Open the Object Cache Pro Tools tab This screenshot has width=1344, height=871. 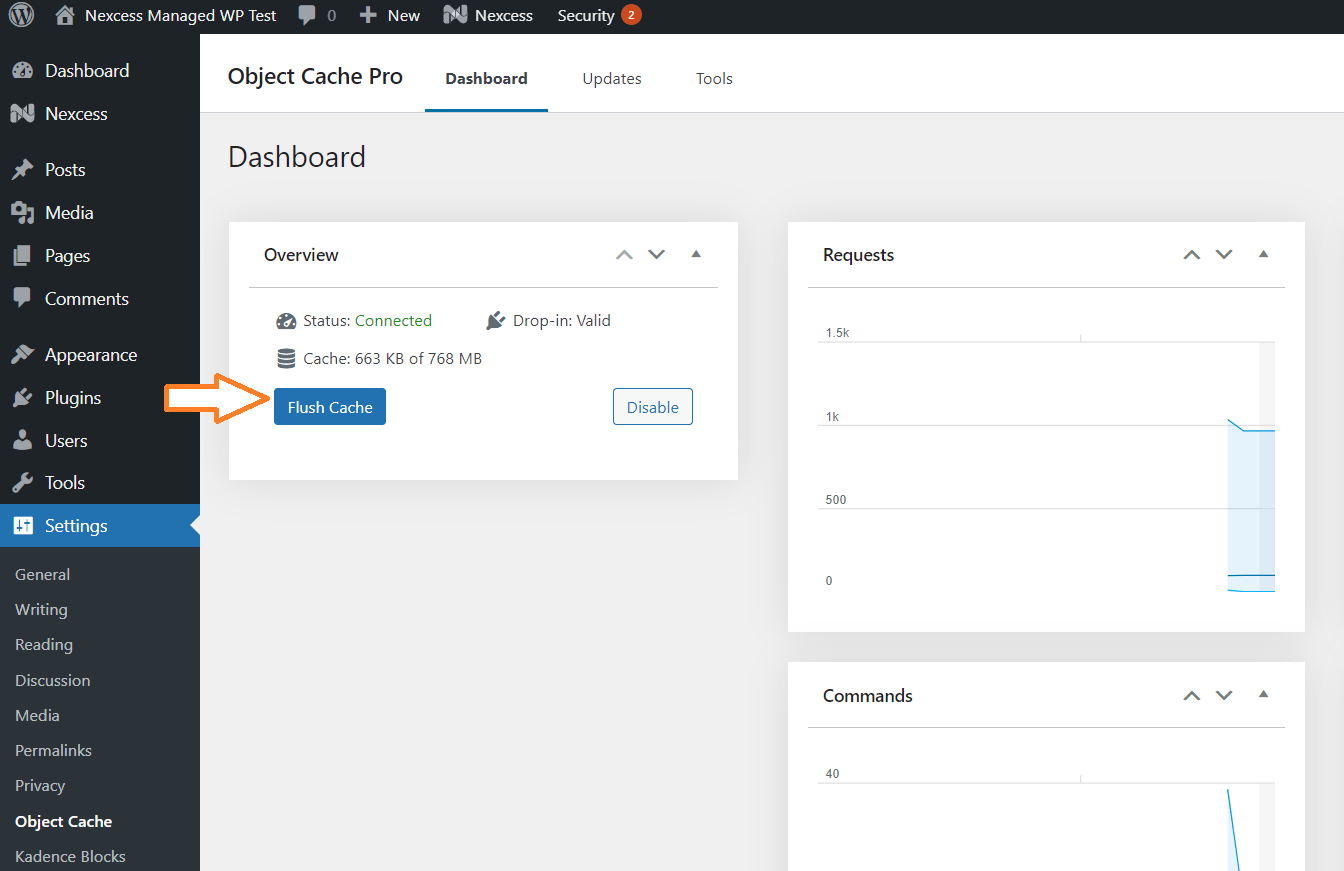tap(714, 78)
